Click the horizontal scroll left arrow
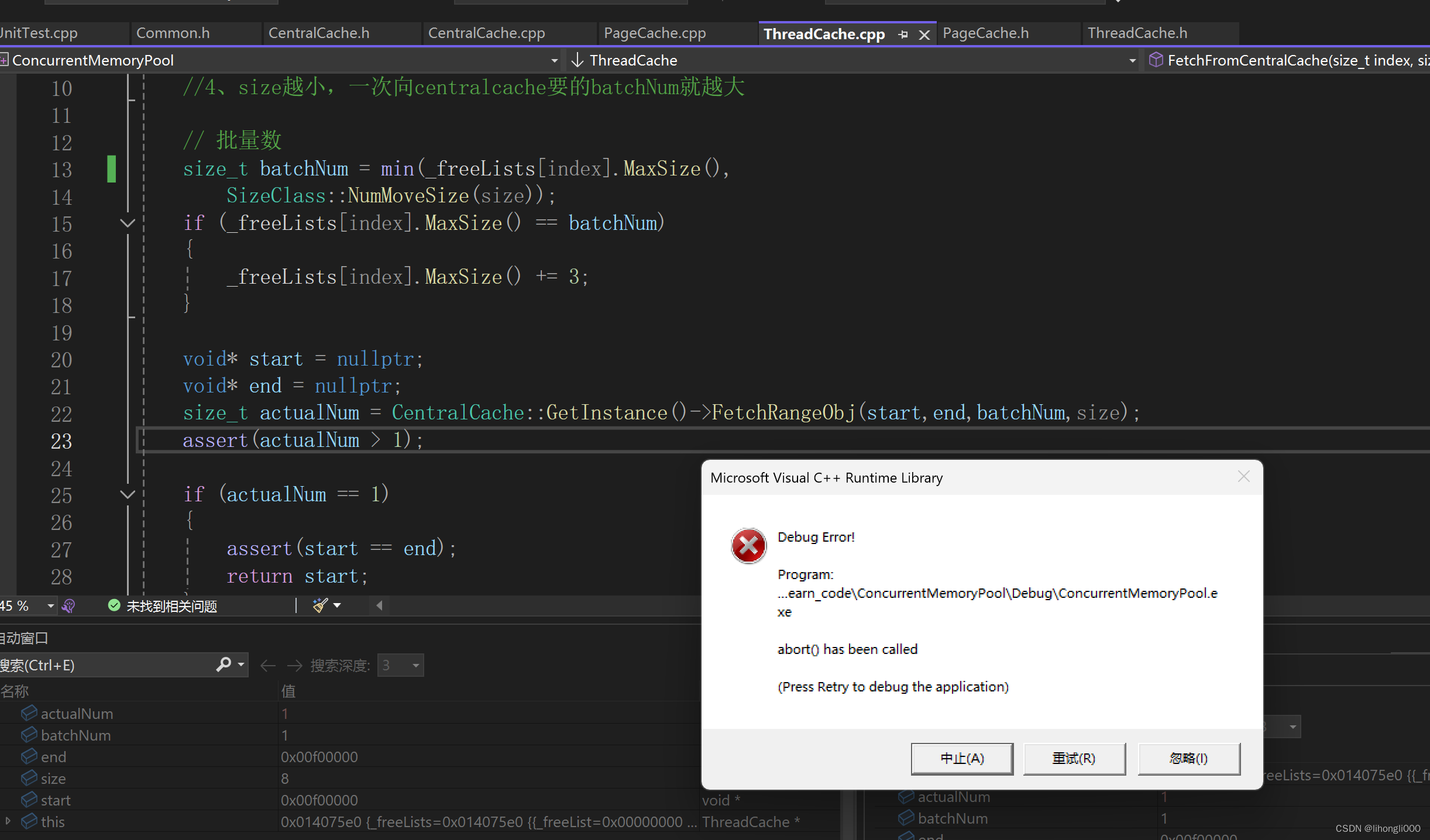This screenshot has height=840, width=1430. [x=379, y=605]
